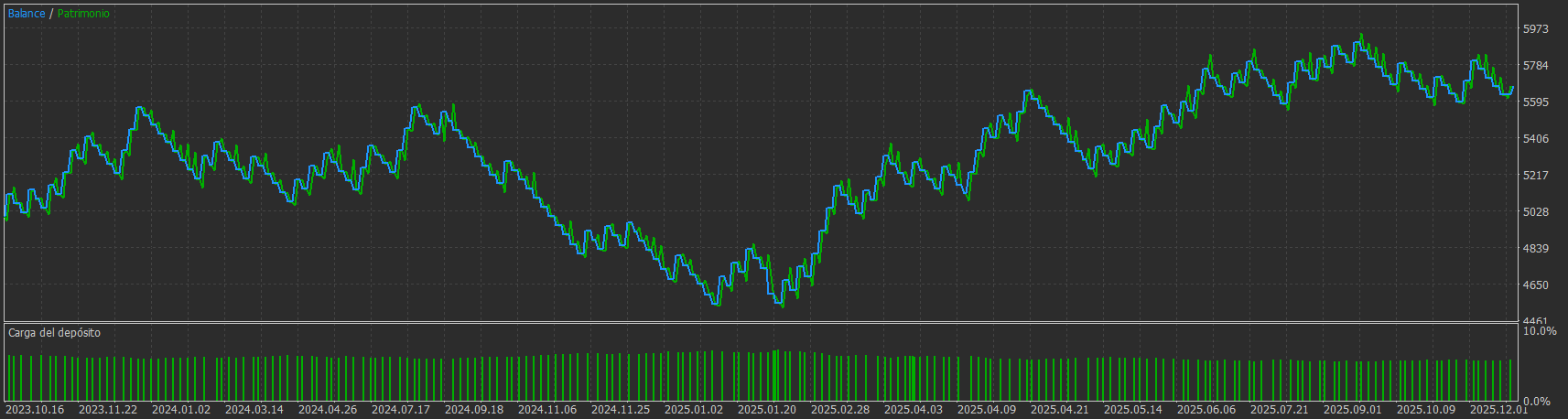Click the Balance legend label

coord(27,14)
